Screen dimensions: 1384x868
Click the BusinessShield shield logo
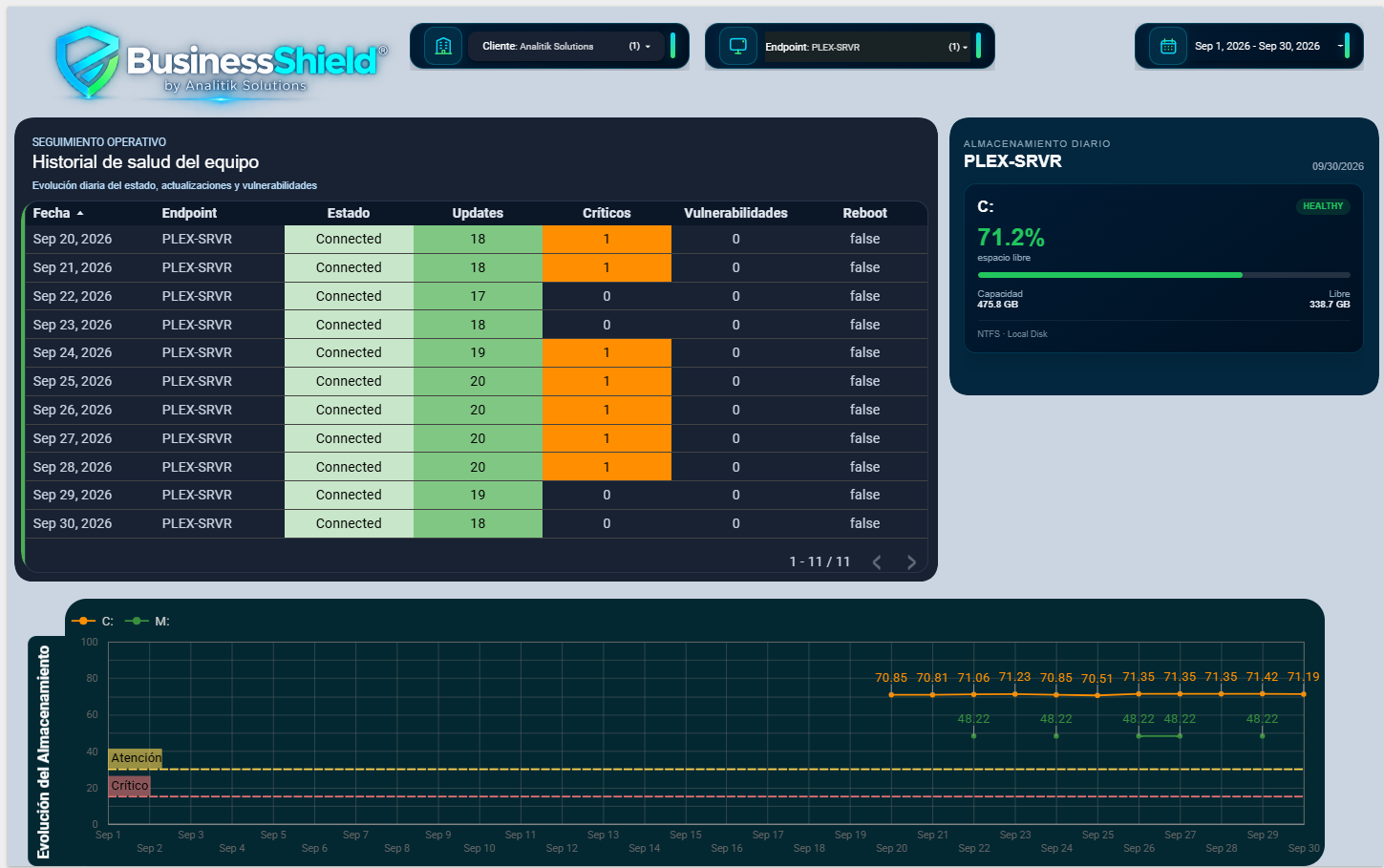[88, 62]
